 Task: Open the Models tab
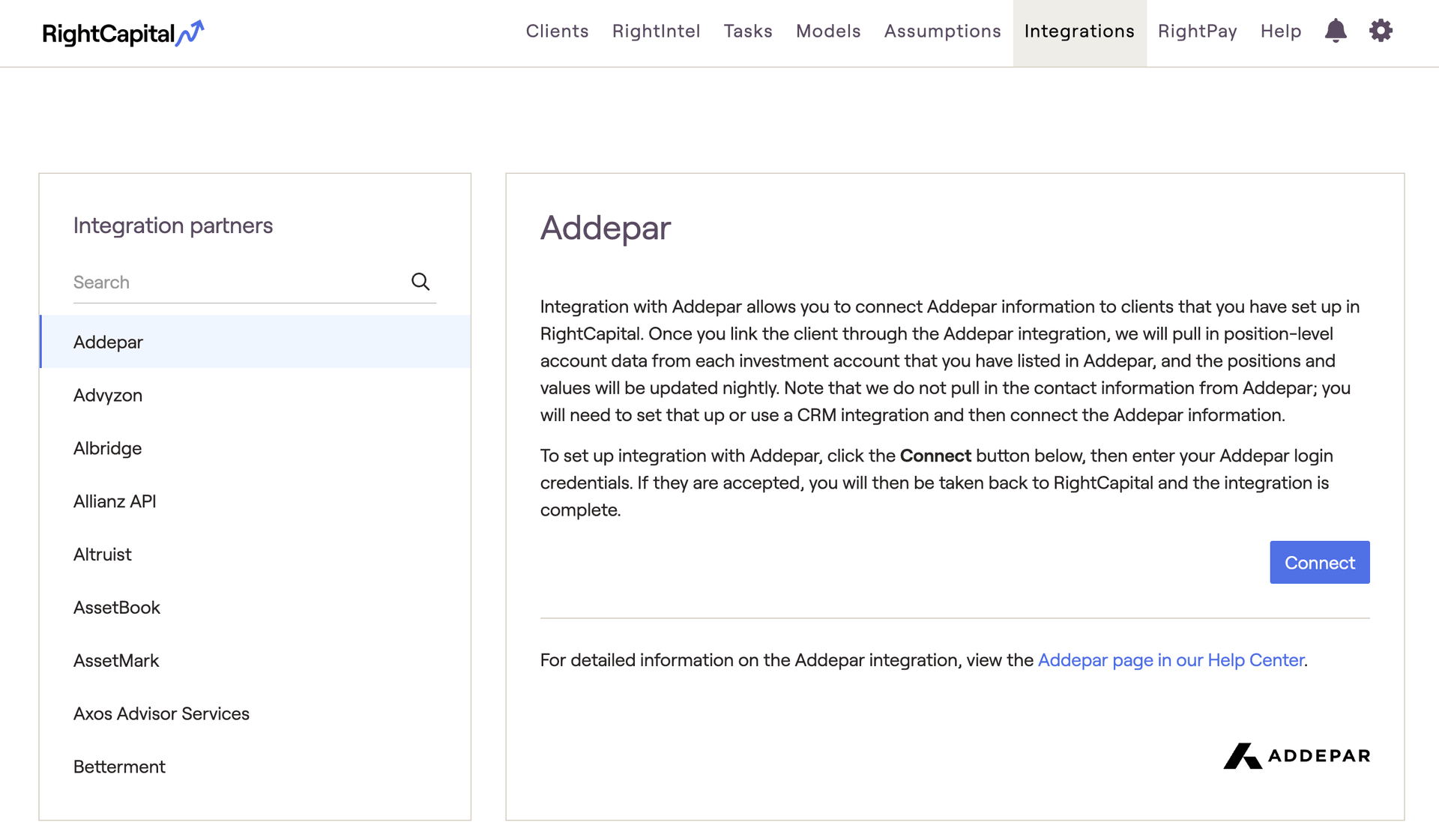tap(828, 31)
